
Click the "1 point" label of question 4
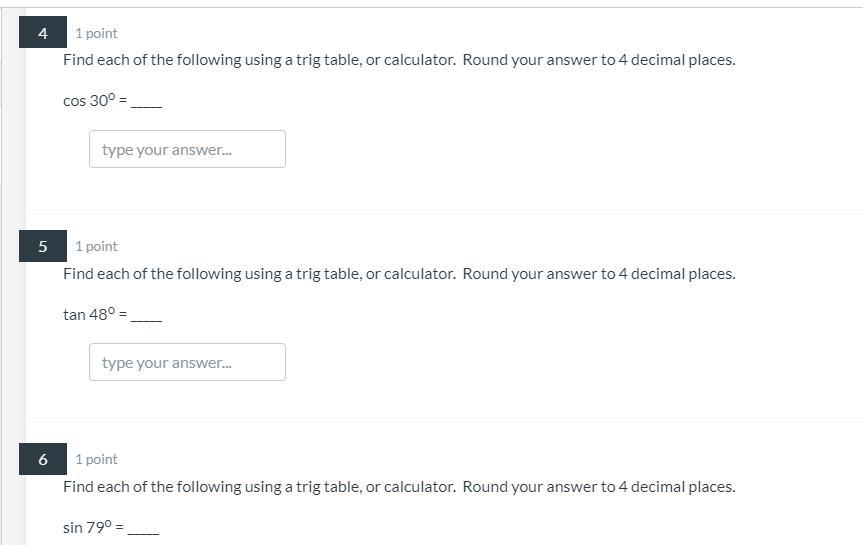pyautogui.click(x=96, y=33)
